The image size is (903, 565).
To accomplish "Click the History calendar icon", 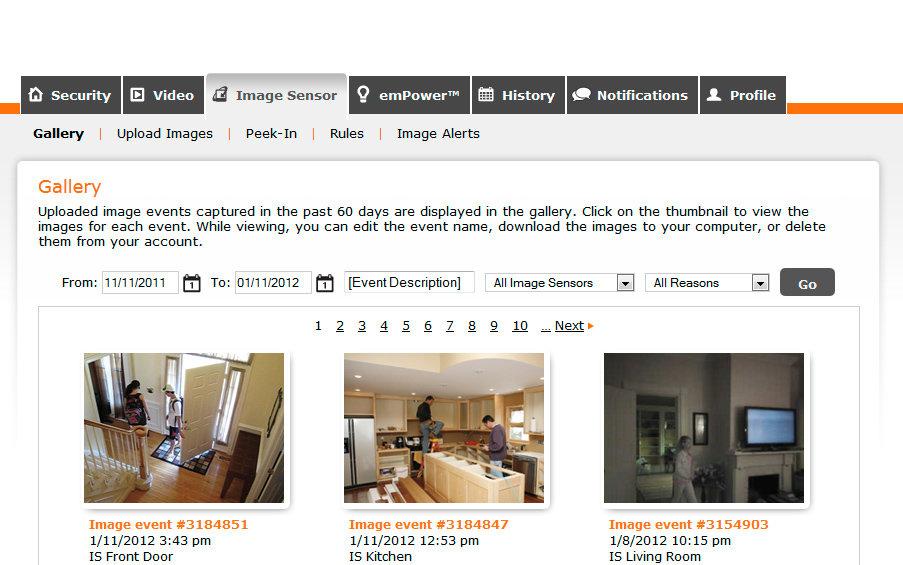I will 485,94.
